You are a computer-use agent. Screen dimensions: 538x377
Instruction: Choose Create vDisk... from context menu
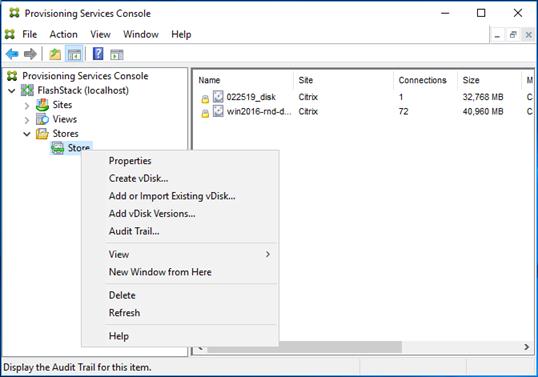click(138, 178)
